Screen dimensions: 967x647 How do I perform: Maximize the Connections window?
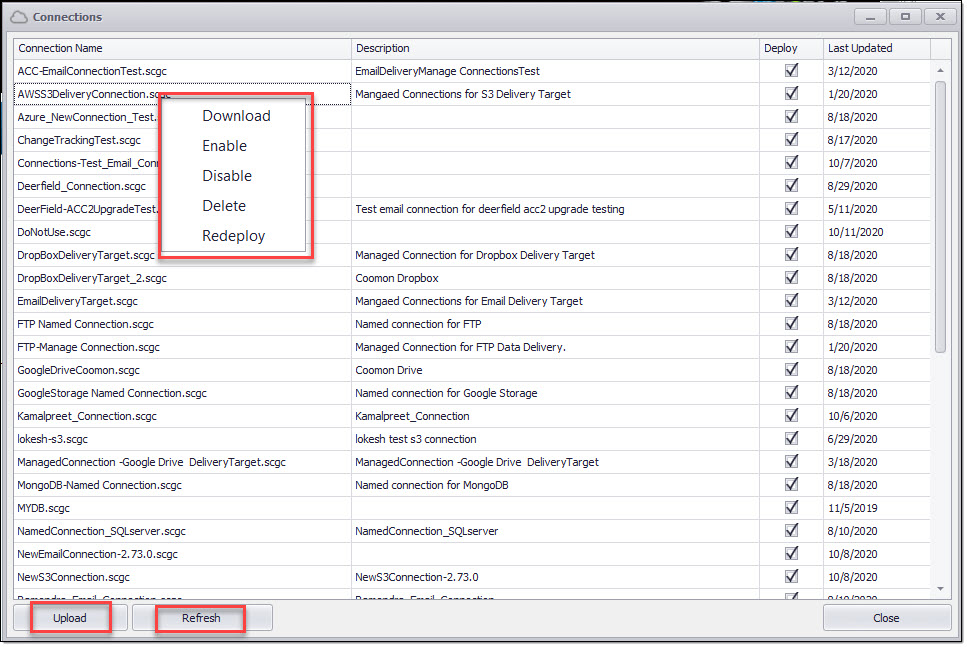click(x=906, y=17)
